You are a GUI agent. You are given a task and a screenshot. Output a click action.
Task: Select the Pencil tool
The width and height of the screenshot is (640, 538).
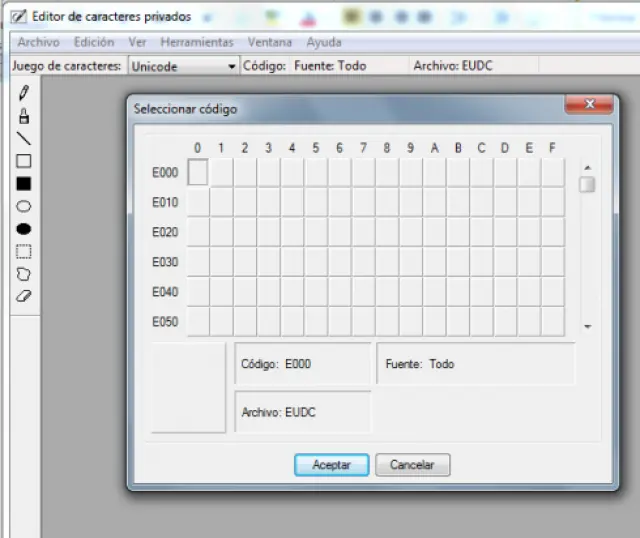24,92
